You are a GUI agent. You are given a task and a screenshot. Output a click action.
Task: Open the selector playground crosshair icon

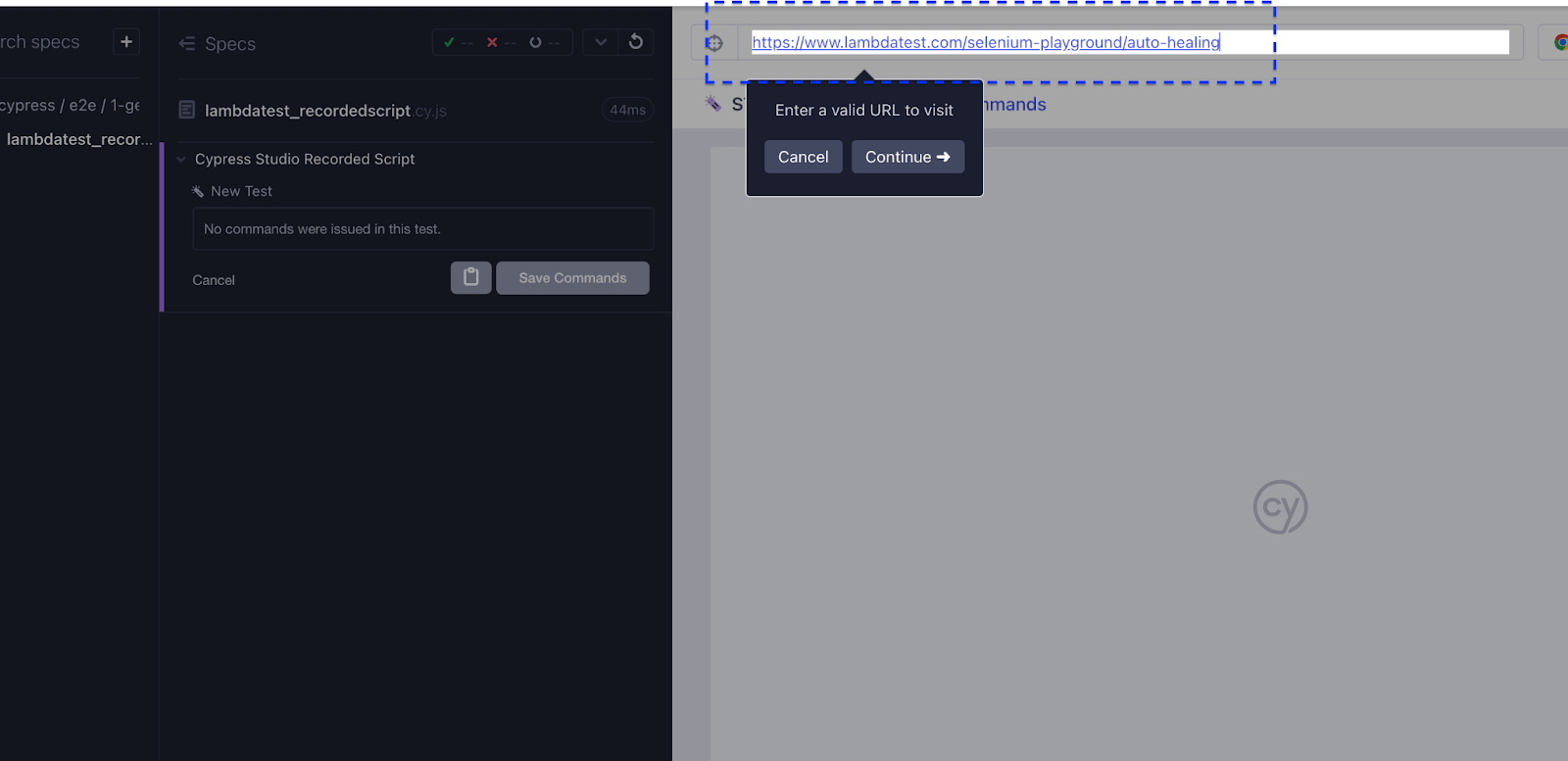(714, 43)
